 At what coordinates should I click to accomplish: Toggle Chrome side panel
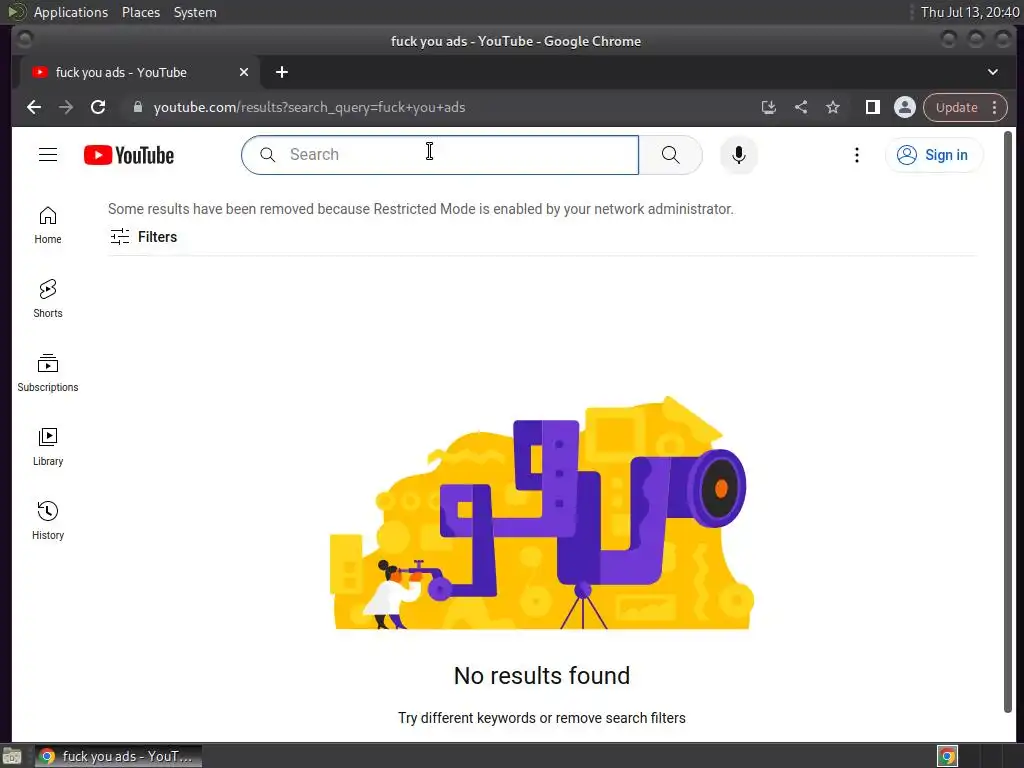pyautogui.click(x=872, y=107)
